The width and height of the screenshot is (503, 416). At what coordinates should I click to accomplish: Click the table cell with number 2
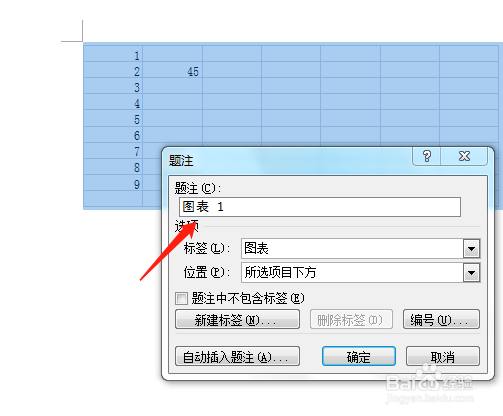(113, 70)
